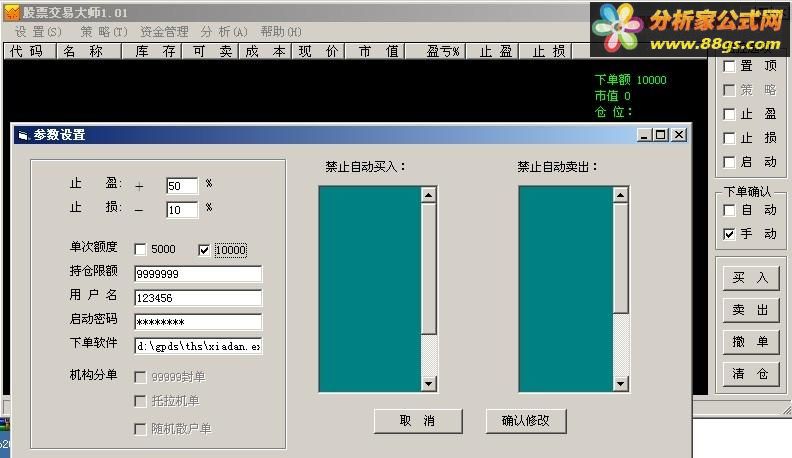Check 自动 order confirmation option

click(x=729, y=211)
